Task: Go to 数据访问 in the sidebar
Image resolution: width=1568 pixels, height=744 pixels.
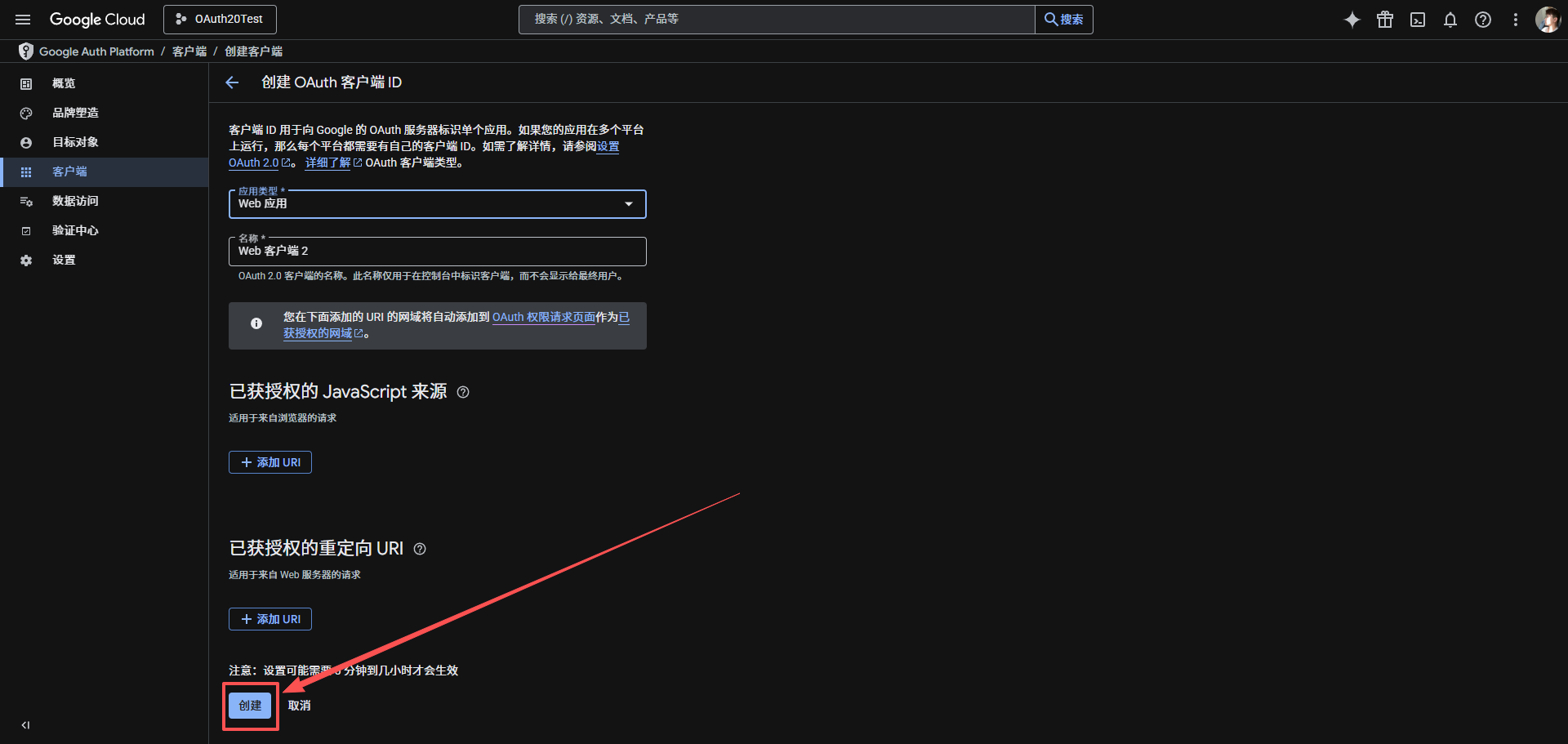Action: point(75,201)
